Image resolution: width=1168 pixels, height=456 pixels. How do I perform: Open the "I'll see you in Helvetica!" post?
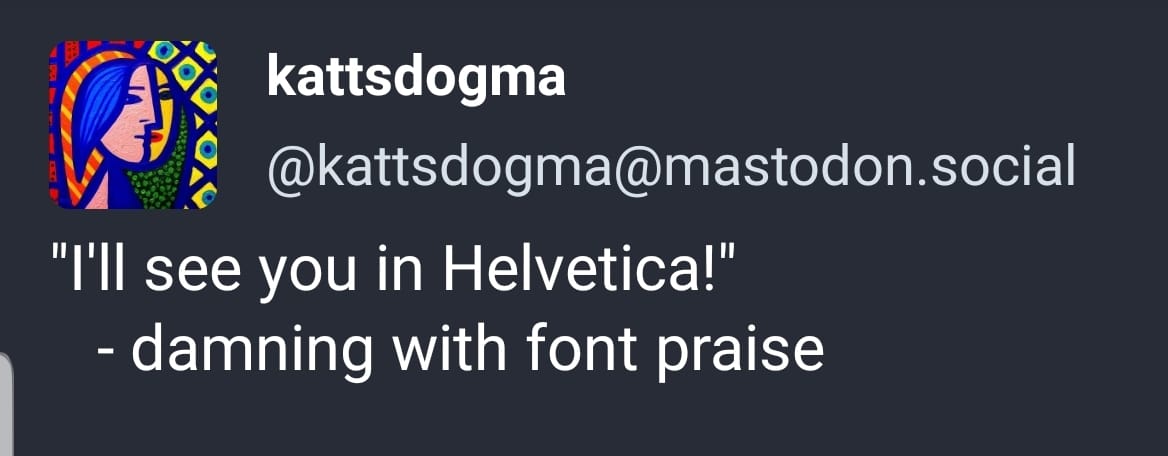[393, 272]
